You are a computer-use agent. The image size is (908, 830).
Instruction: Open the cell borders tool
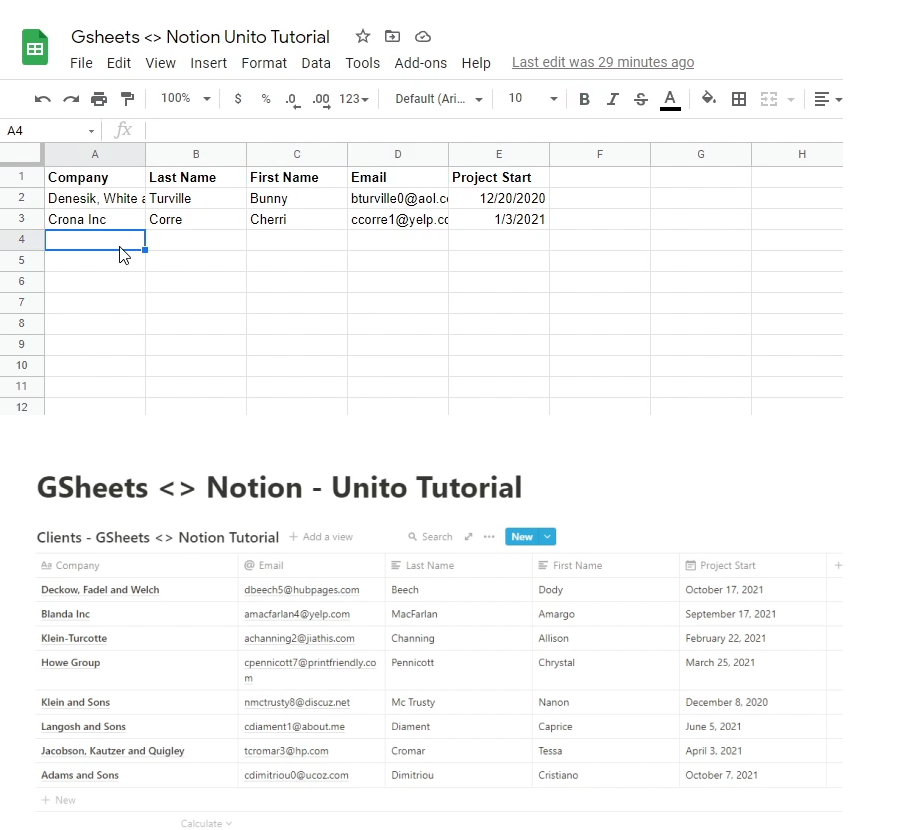[739, 99]
